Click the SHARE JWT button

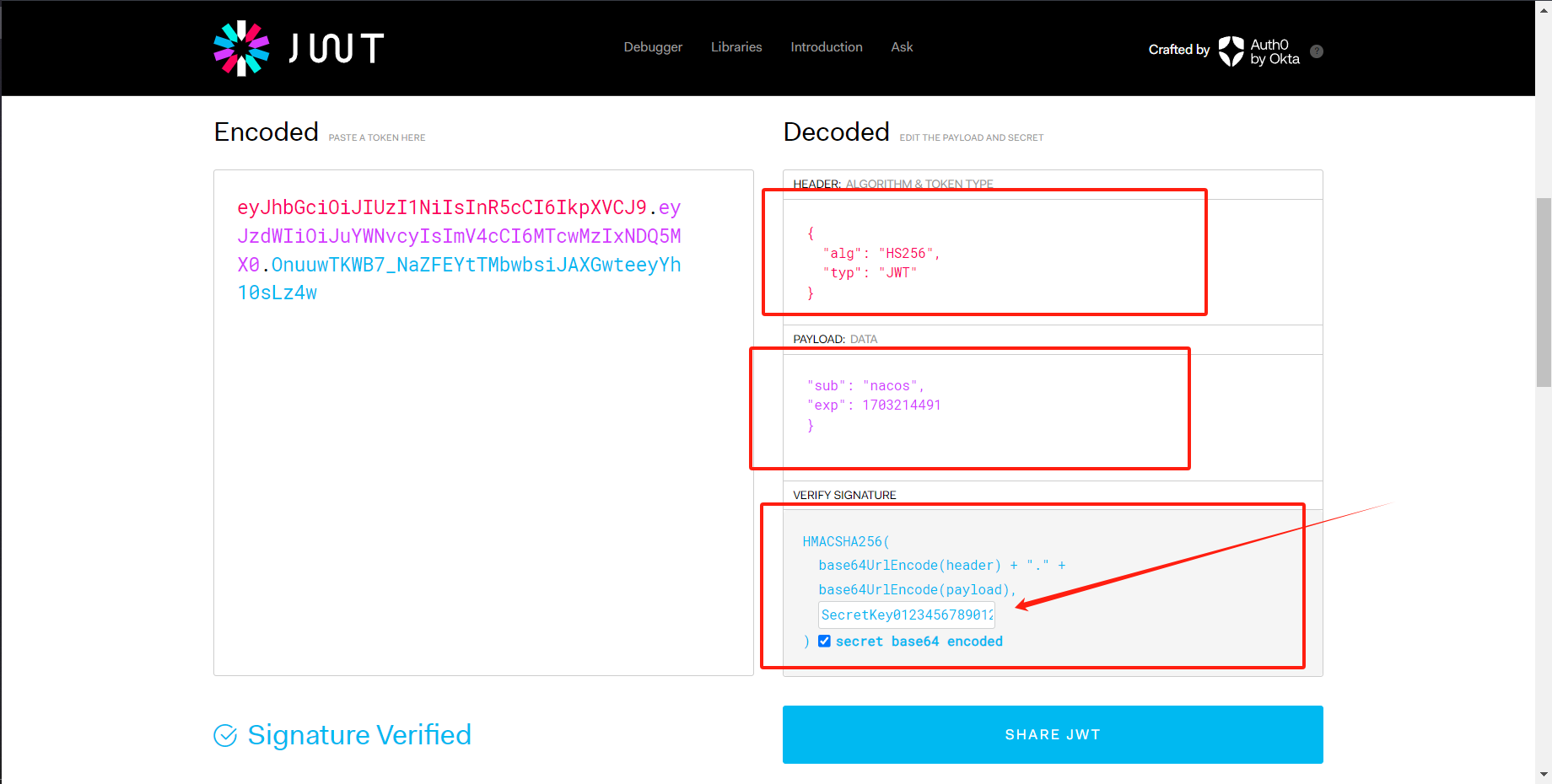[1052, 734]
